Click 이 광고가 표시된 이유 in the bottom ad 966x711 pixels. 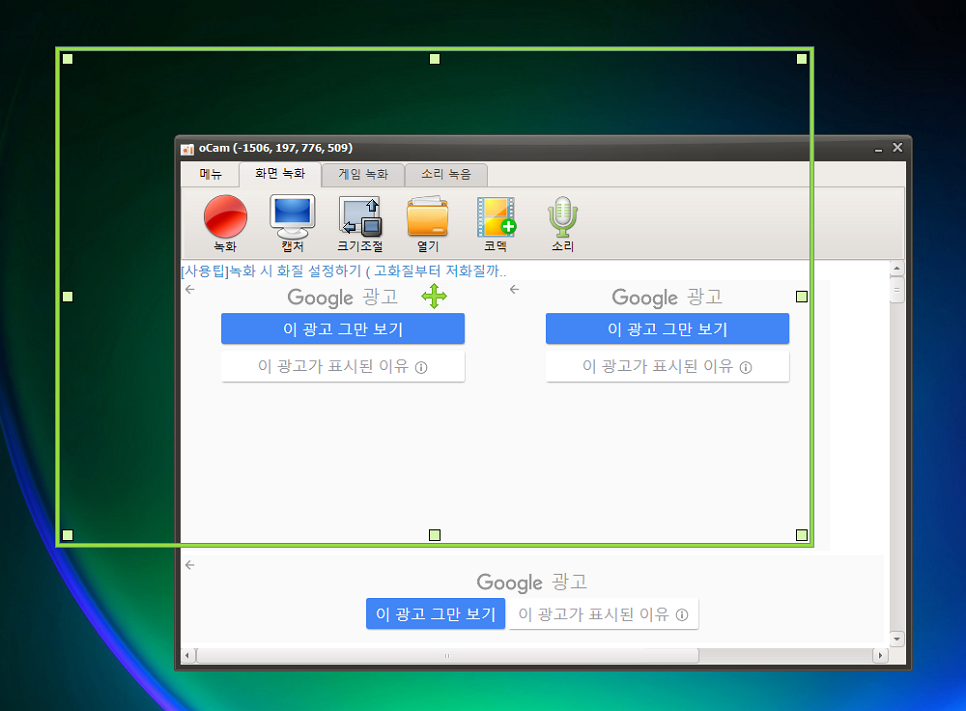click(x=603, y=614)
